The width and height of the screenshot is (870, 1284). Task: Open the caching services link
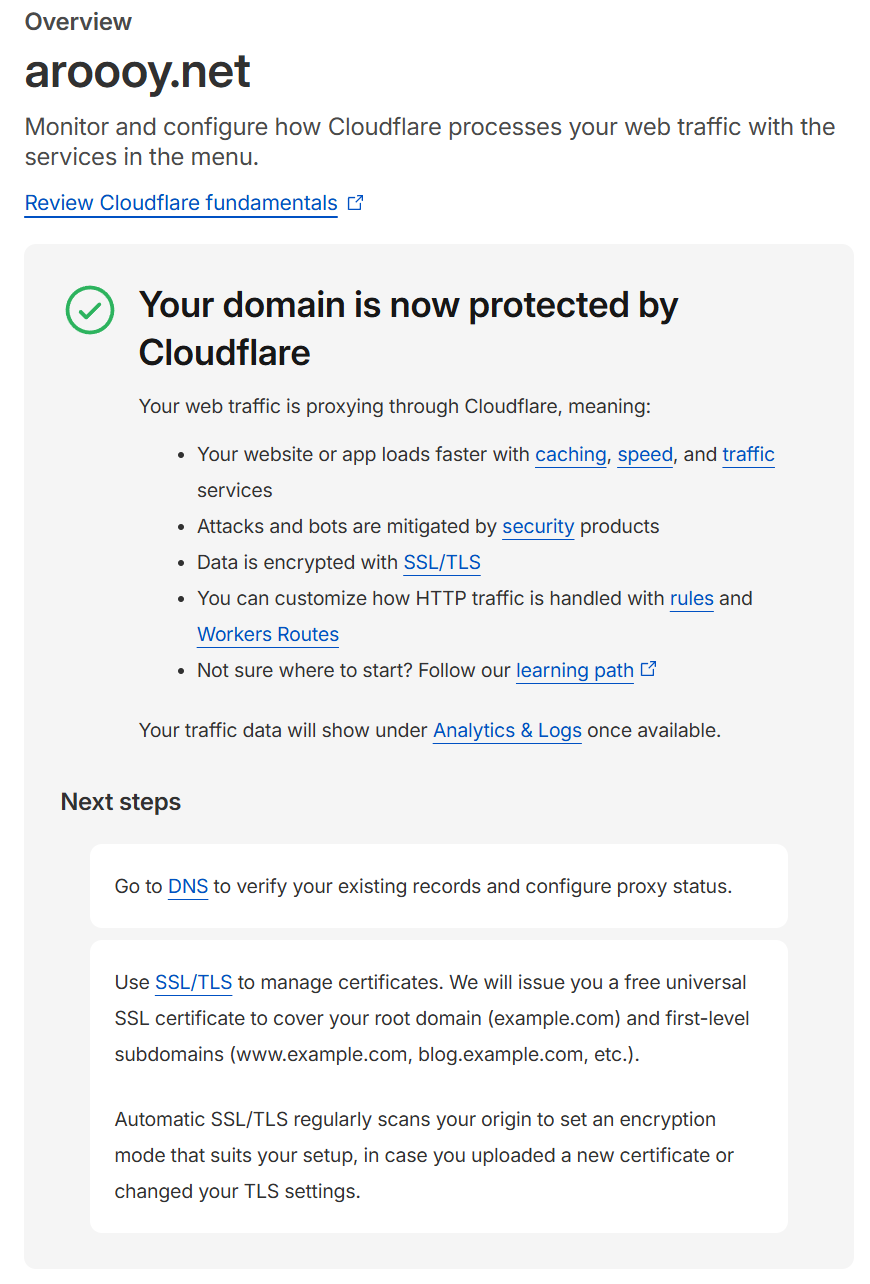click(x=570, y=454)
